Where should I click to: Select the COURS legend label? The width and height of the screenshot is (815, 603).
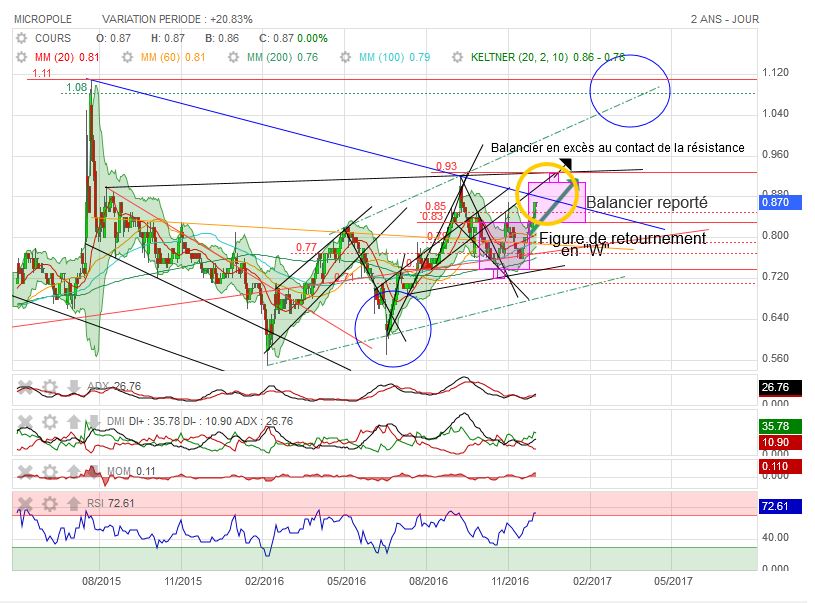click(52, 38)
